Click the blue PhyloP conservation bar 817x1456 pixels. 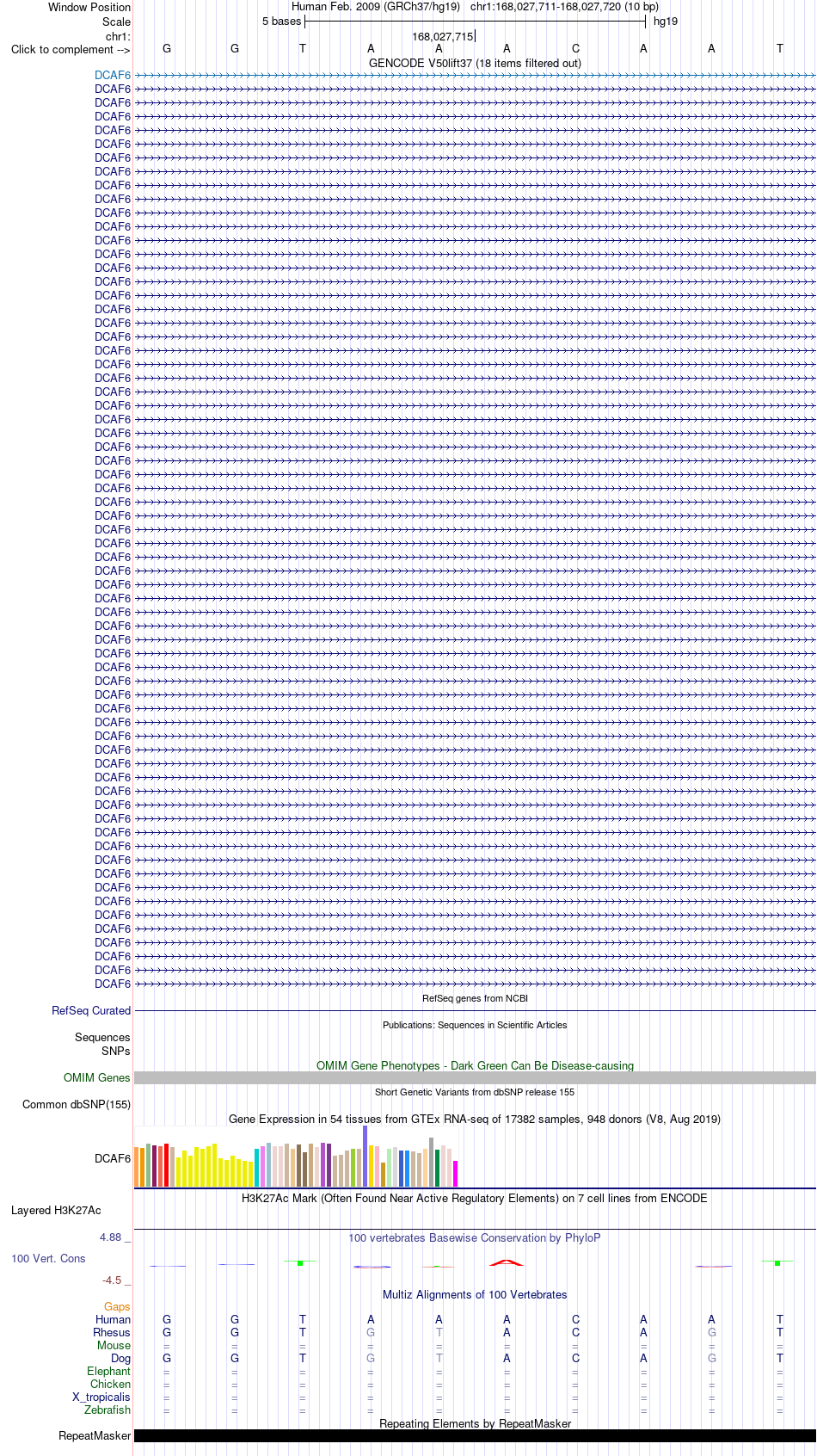tap(372, 1267)
